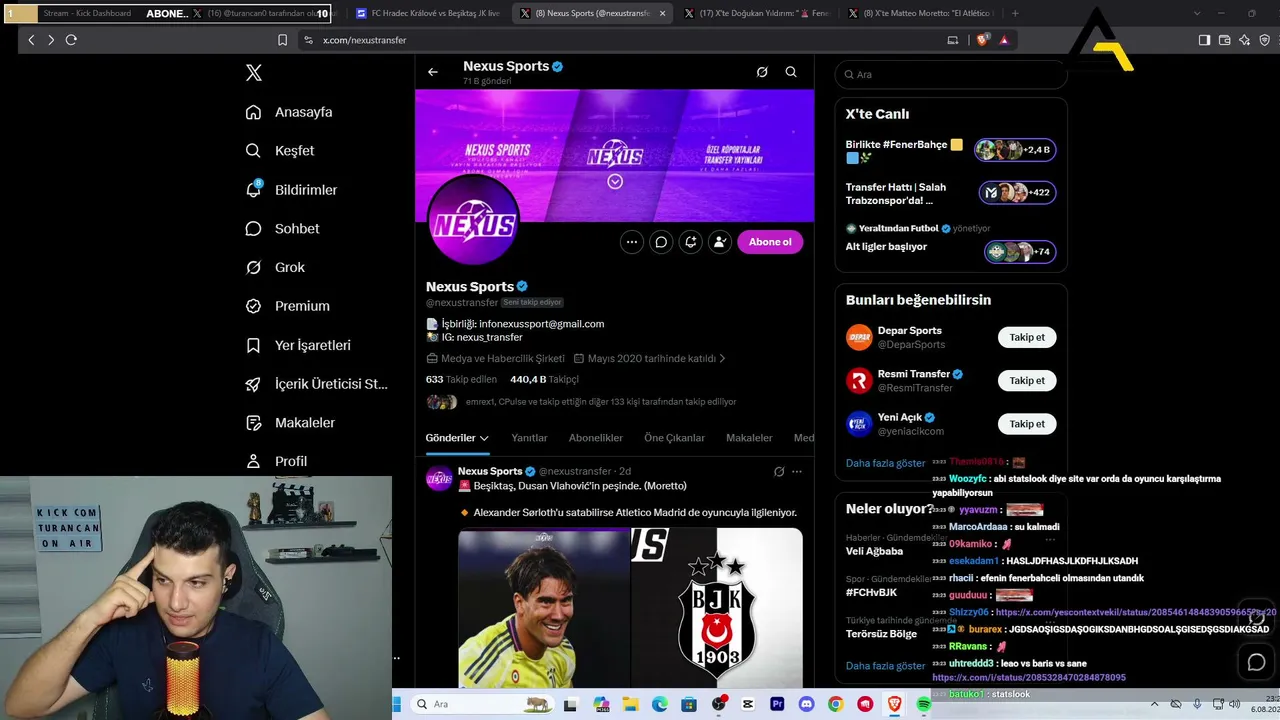Click the Brave Shields lion icon
Screen dimensions: 1280x720
tap(982, 40)
